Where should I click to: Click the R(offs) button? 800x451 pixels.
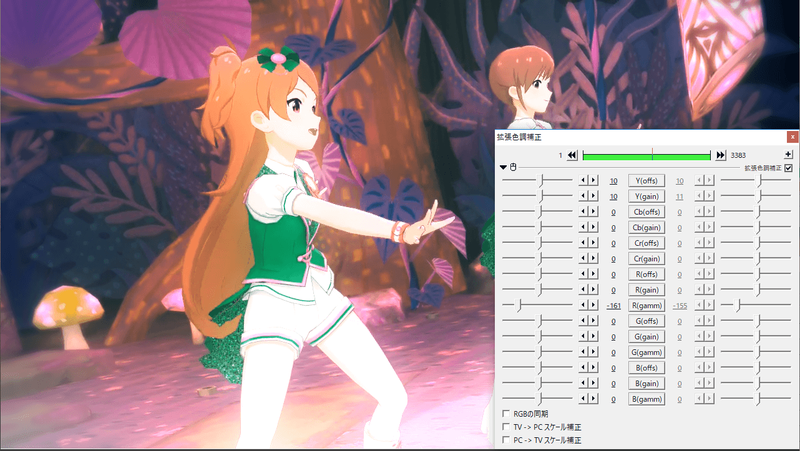click(646, 274)
